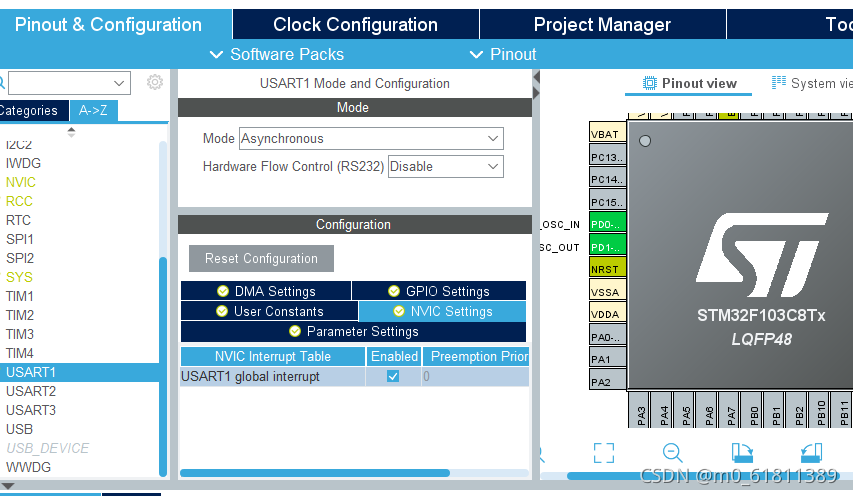Click the DMA Settings check status icon
Viewport: 853px width, 496px height.
tap(222, 291)
